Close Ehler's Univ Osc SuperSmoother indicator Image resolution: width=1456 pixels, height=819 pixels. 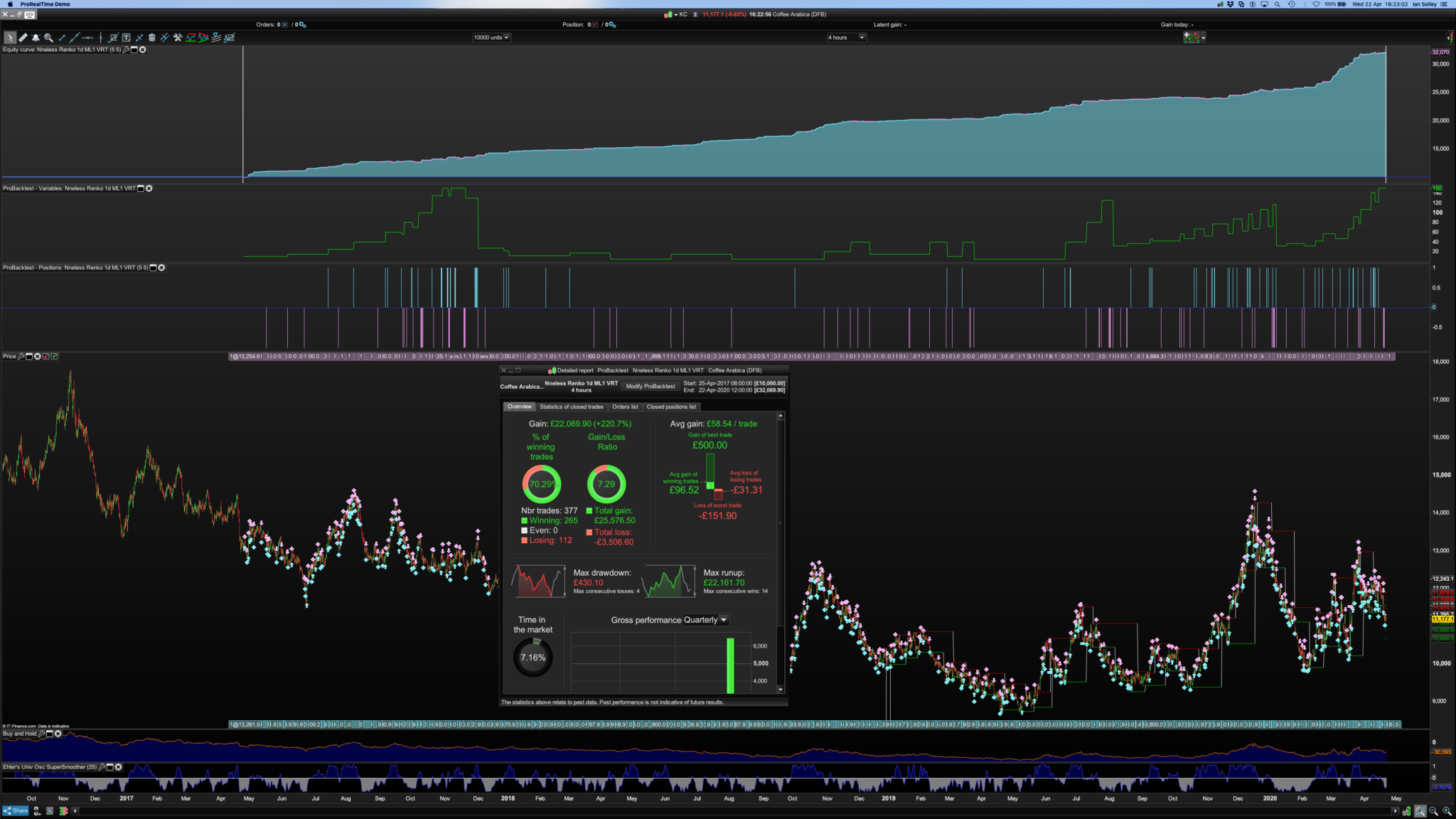(118, 767)
